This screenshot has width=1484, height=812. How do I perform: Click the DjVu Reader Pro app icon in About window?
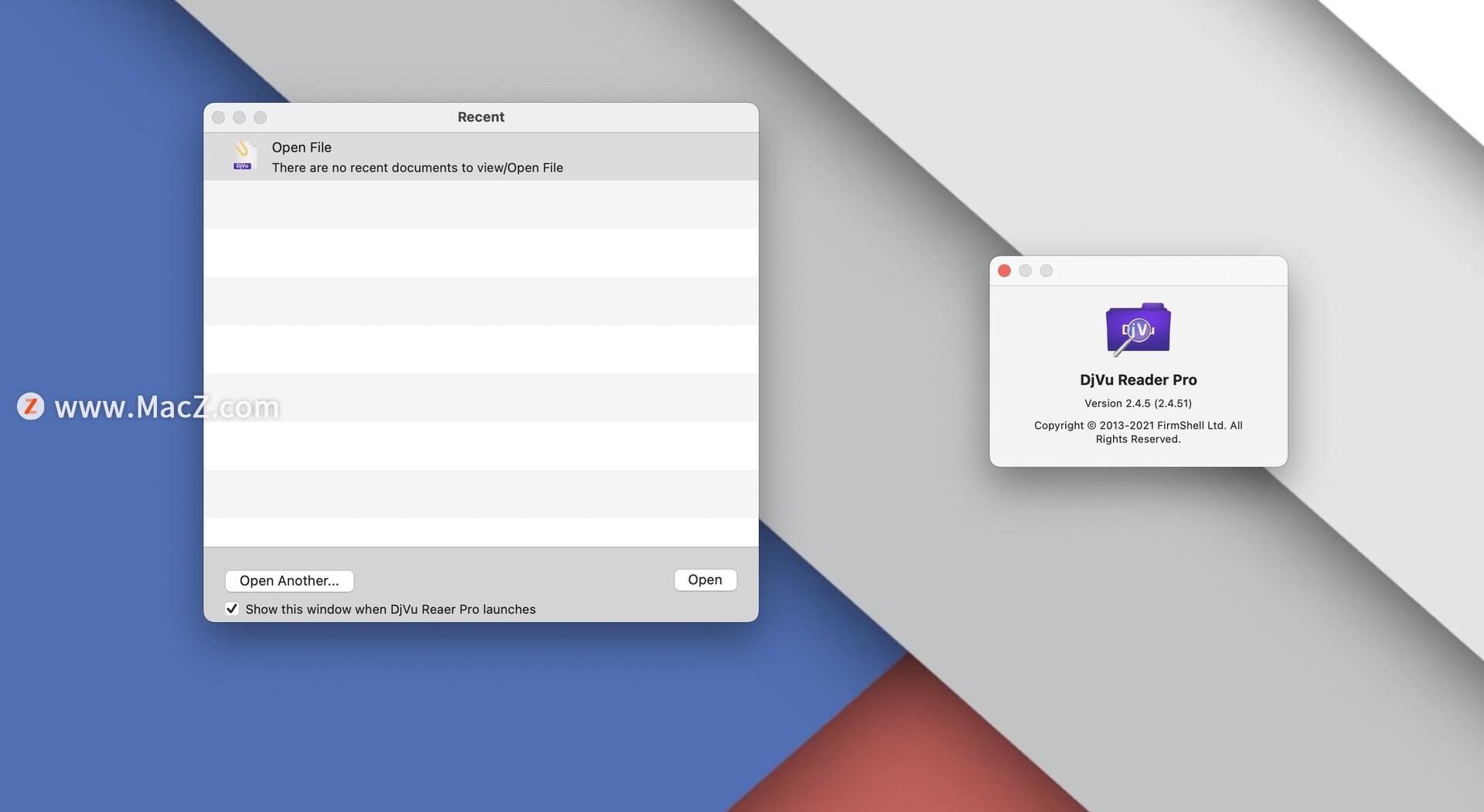pos(1138,329)
